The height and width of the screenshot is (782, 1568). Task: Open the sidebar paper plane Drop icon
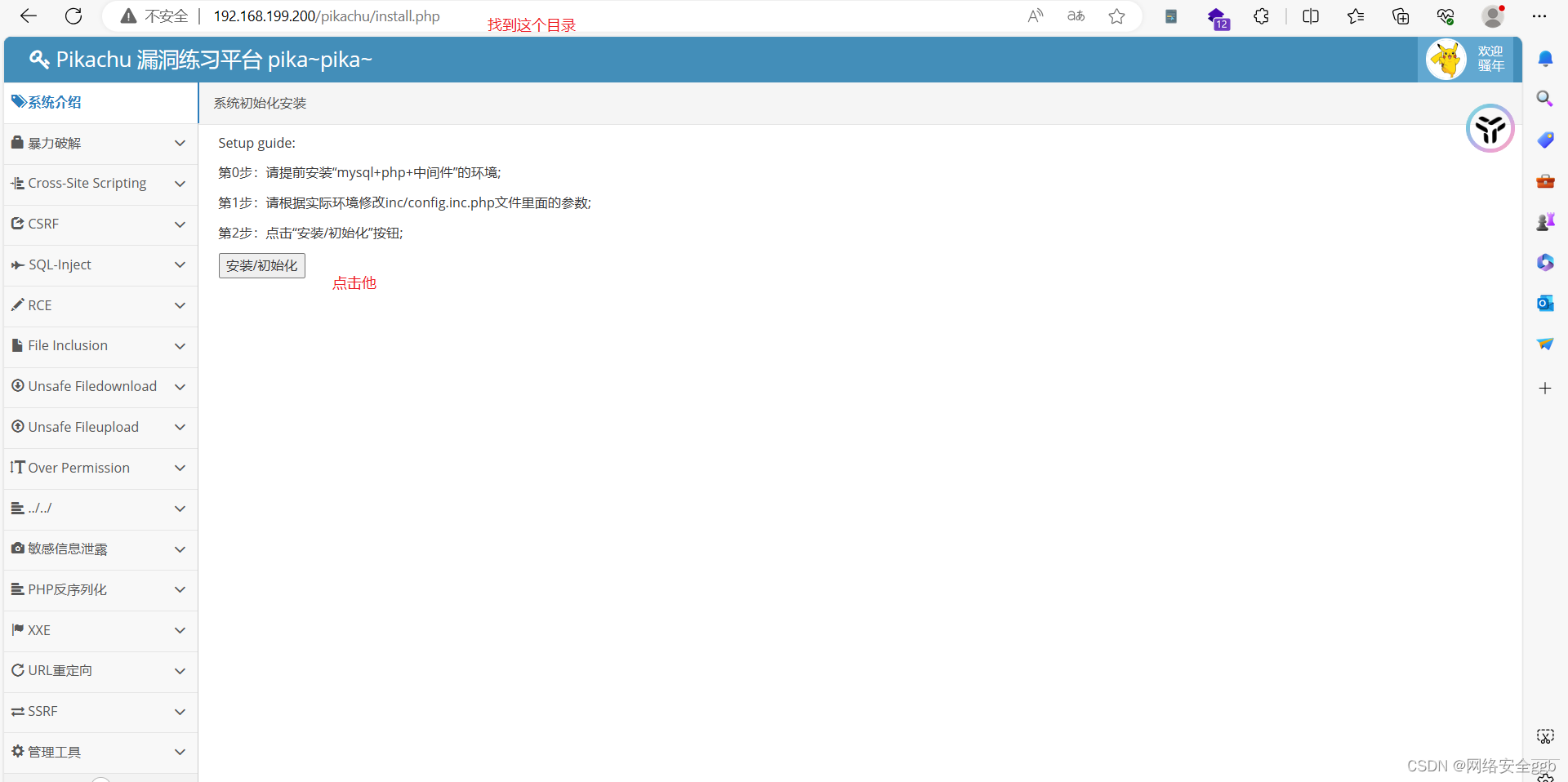pyautogui.click(x=1545, y=344)
